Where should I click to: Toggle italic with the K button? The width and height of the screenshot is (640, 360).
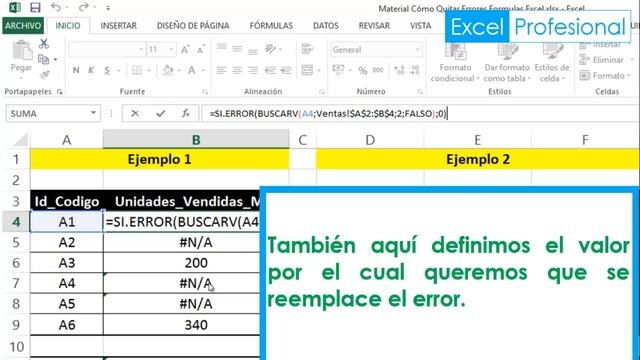(x=91, y=70)
